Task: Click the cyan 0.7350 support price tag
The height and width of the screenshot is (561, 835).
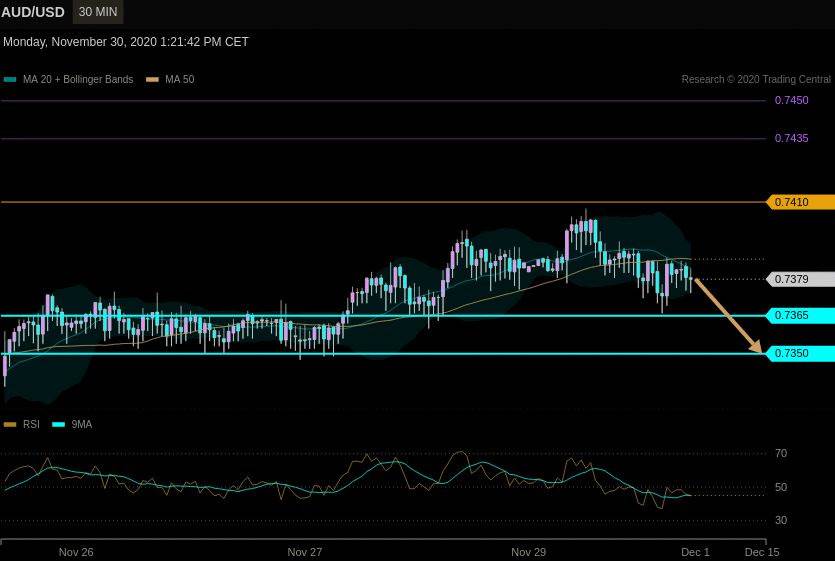Action: pos(800,353)
